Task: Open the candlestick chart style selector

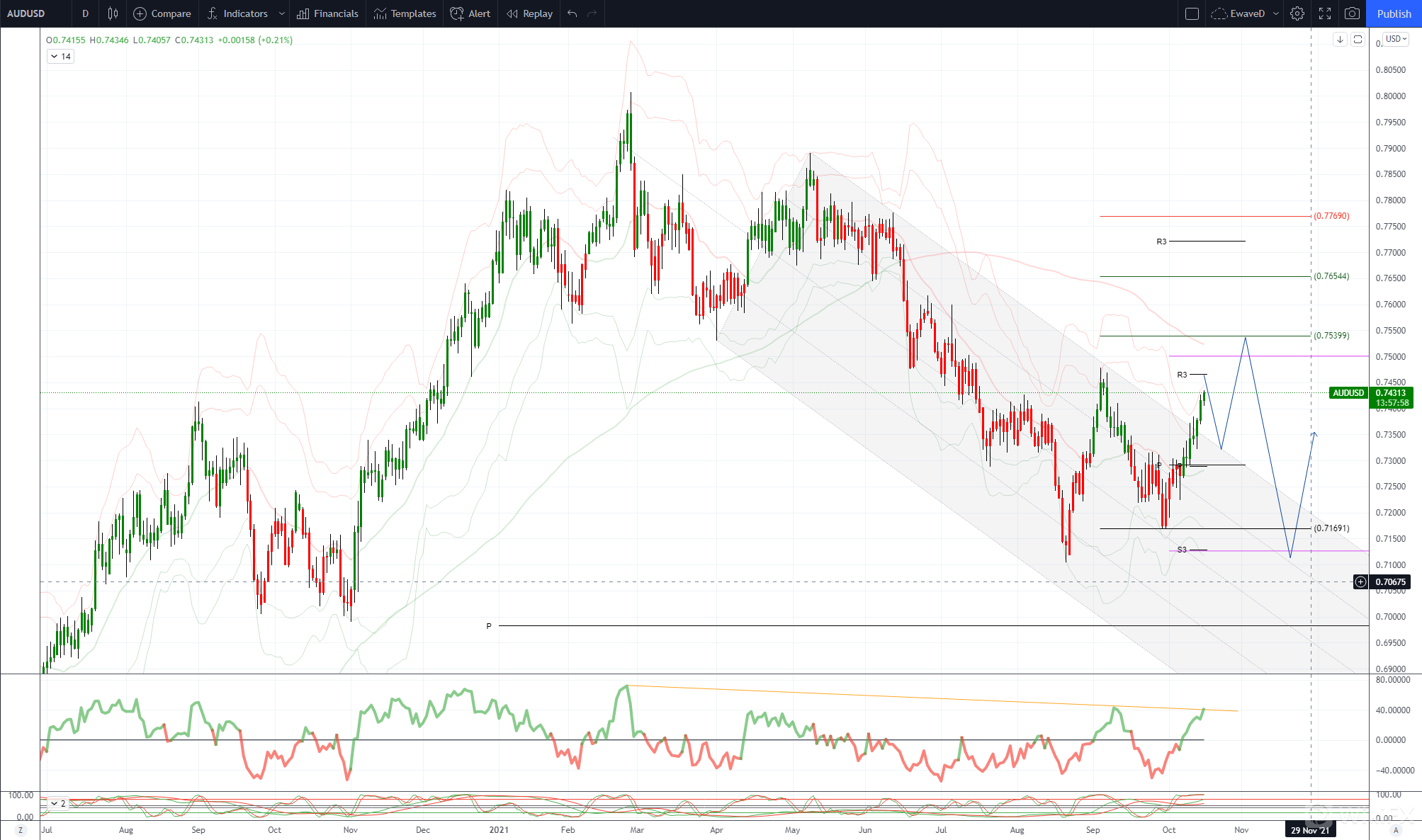Action: point(113,13)
